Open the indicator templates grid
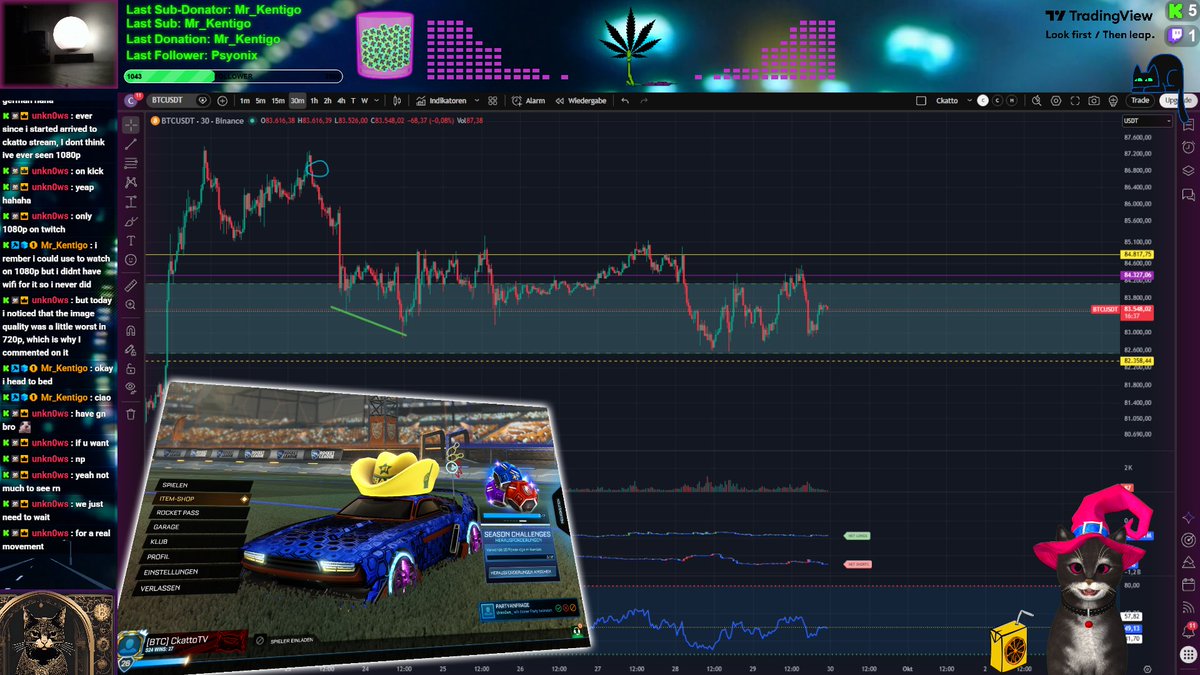 [x=492, y=100]
